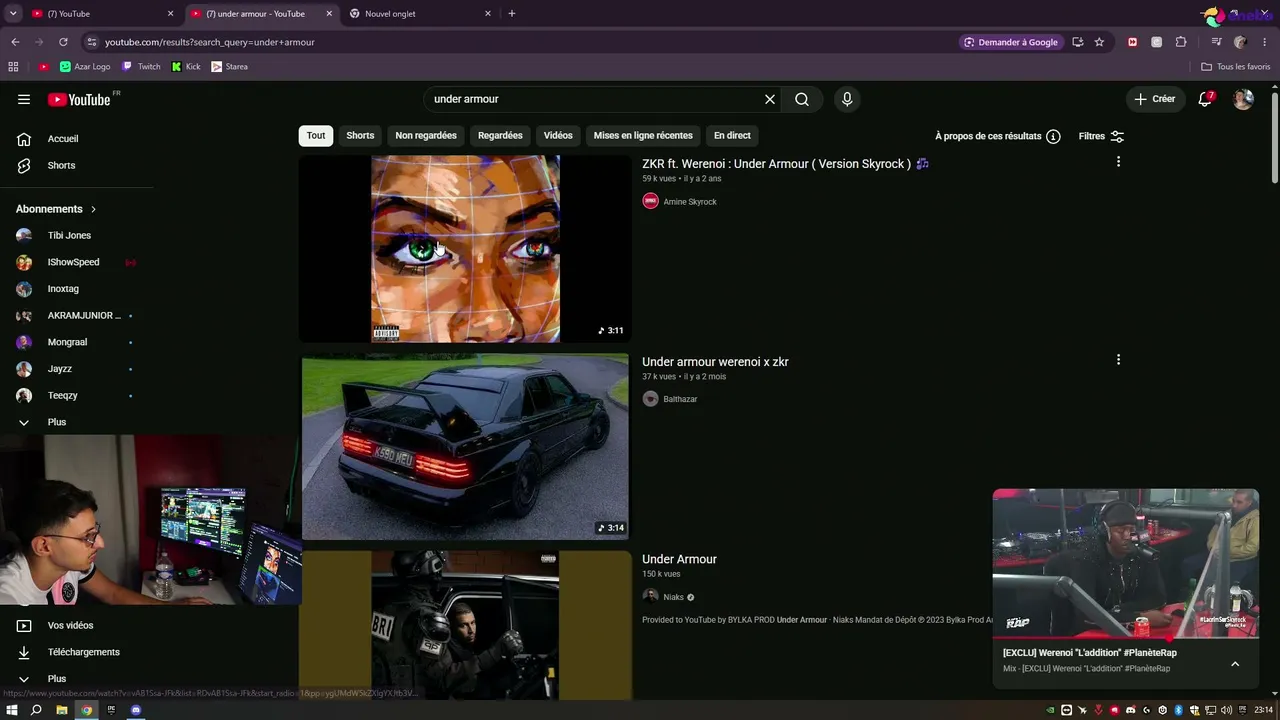
Task: Select the Tout filter chip
Action: [316, 136]
